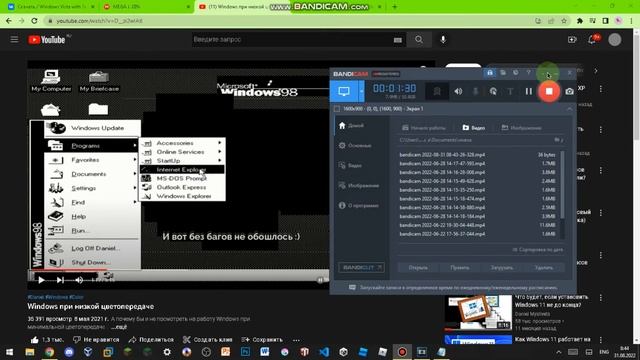Image resolution: width=640 pixels, height=360 pixels.
Task: Select the 11.6MB bandicam recording file
Action: 478,225
